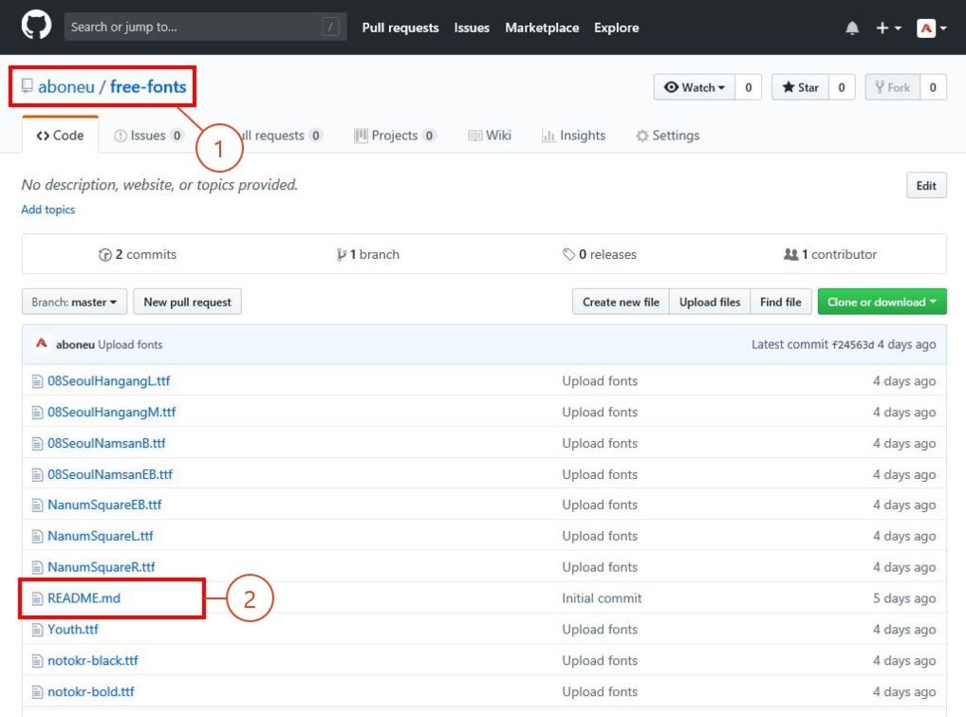Click the file icon beside 08SeoulNamsanB.ttf

[x=38, y=444]
